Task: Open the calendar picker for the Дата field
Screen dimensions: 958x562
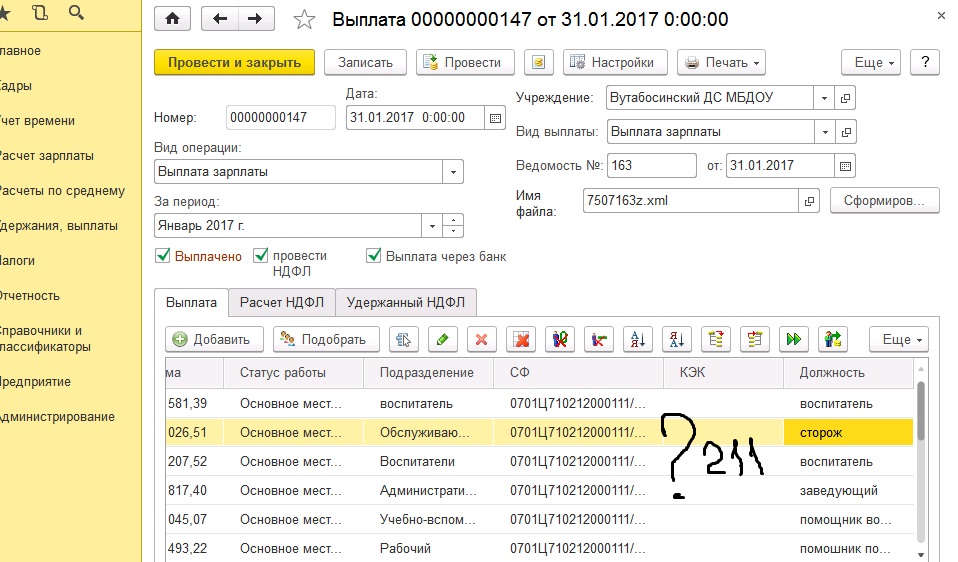Action: 494,117
